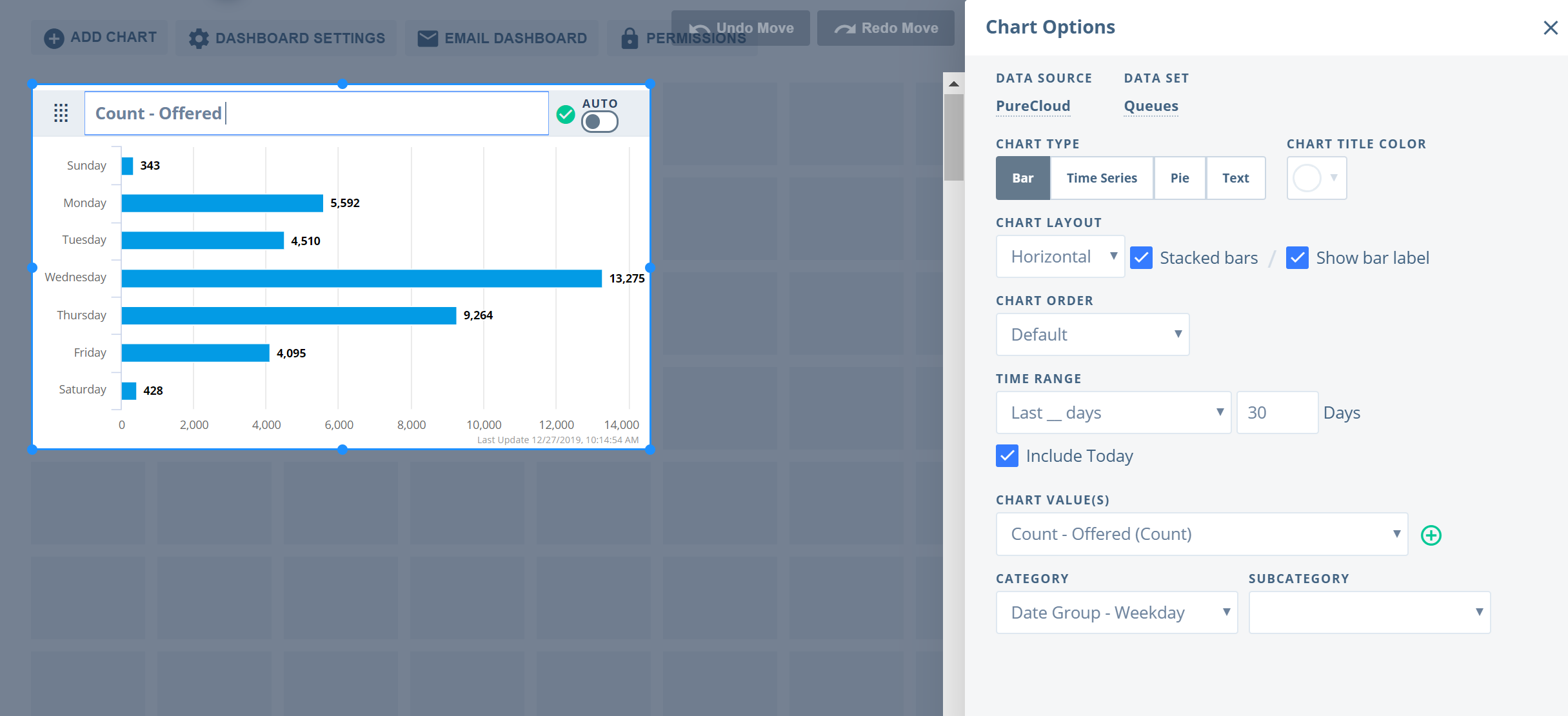Click the dashboard vertical scrollbar thumb
Screen dimensions: 1568x716
pyautogui.click(x=954, y=137)
